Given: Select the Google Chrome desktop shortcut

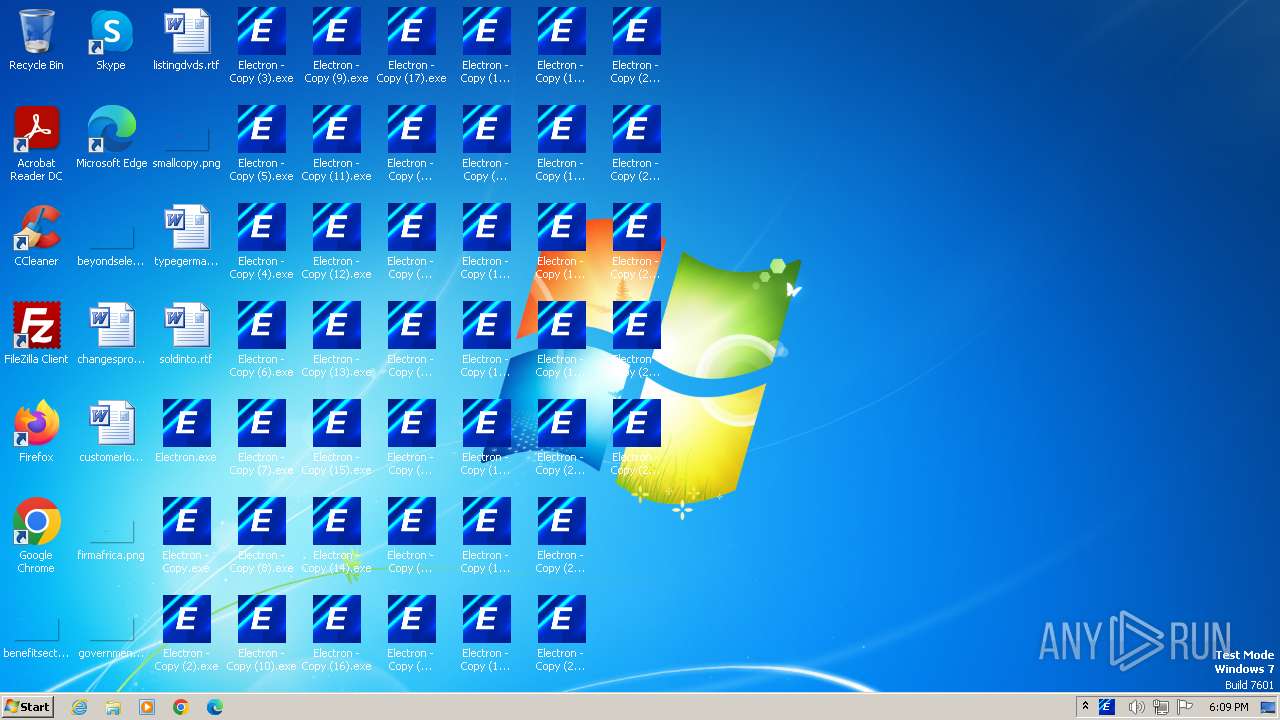Looking at the screenshot, I should coord(36,536).
